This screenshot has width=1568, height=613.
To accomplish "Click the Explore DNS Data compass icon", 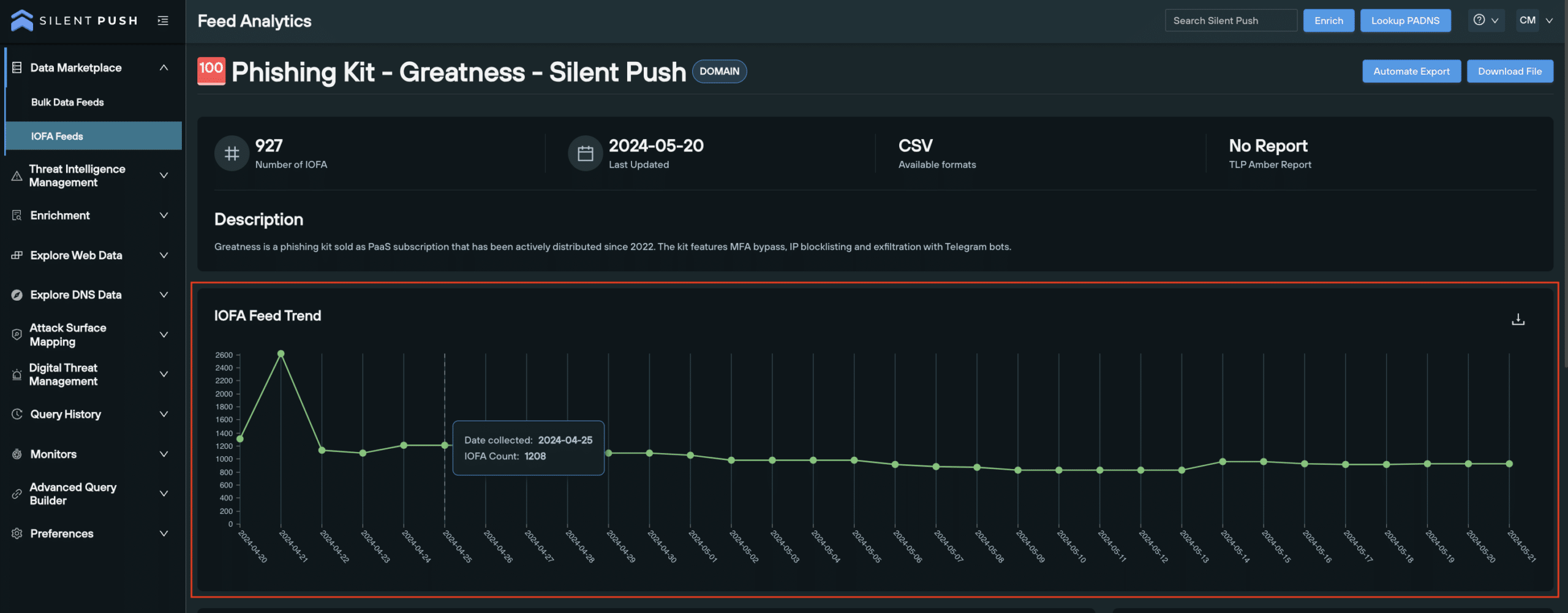I will click(17, 295).
